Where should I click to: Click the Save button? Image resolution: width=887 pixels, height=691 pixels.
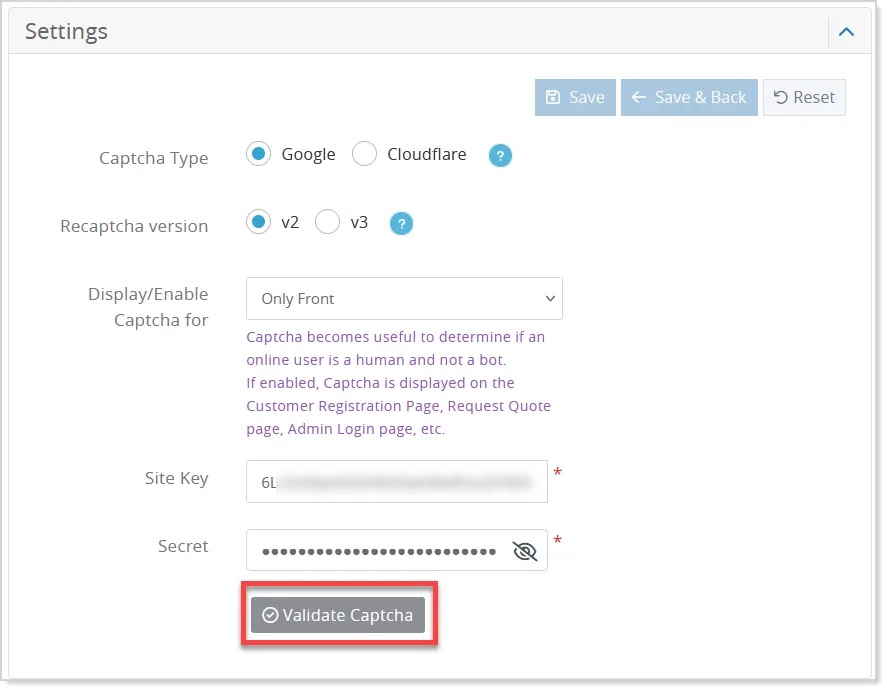point(575,97)
